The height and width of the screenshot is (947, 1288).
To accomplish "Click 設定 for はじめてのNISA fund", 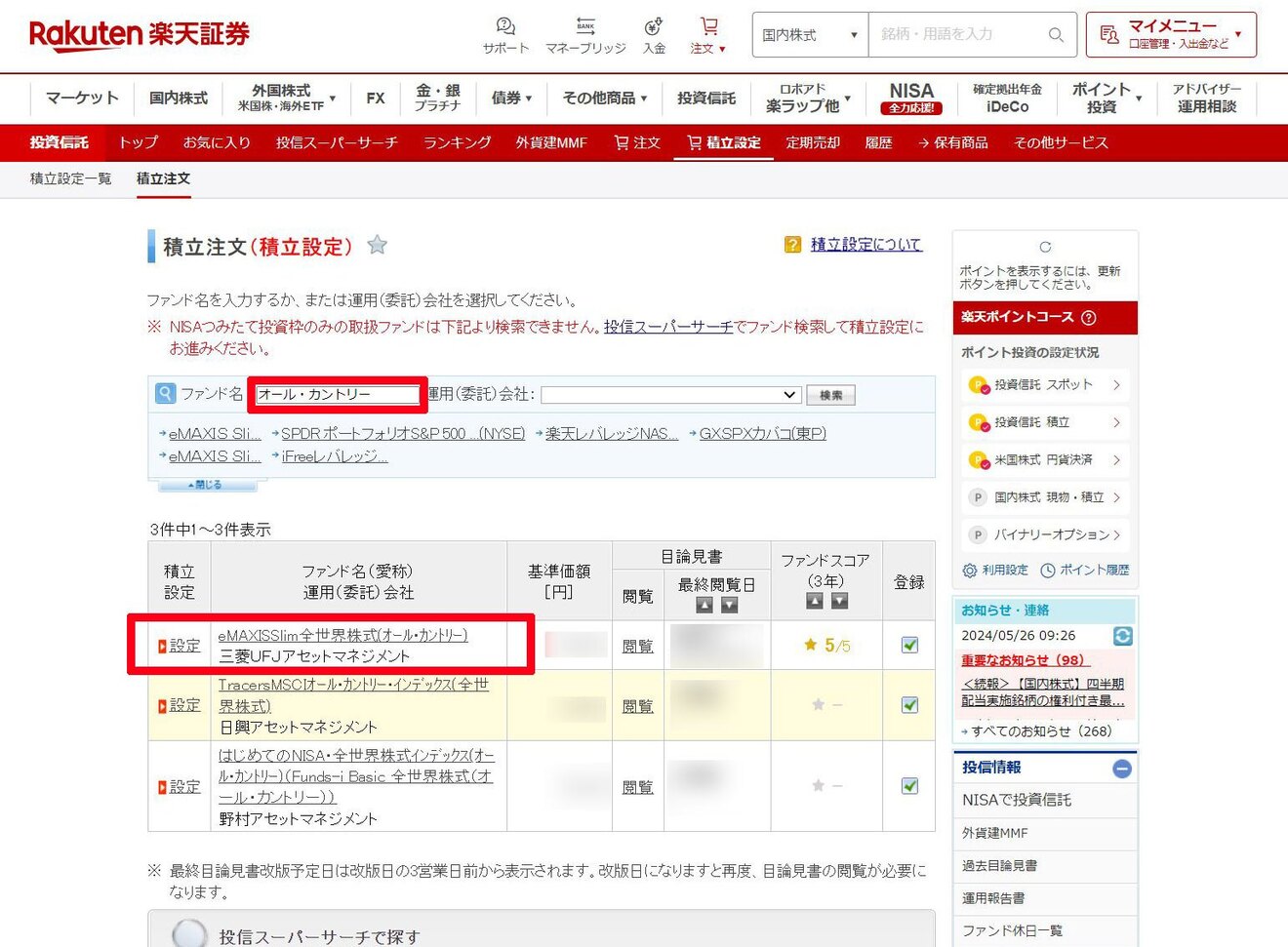I will (179, 786).
